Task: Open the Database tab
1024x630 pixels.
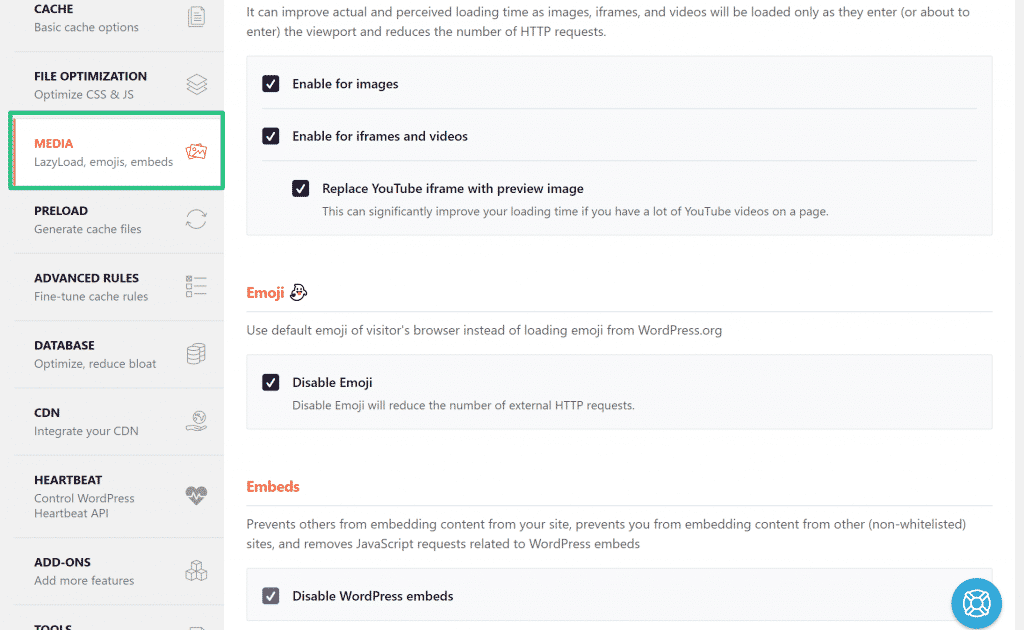Action: pyautogui.click(x=119, y=354)
